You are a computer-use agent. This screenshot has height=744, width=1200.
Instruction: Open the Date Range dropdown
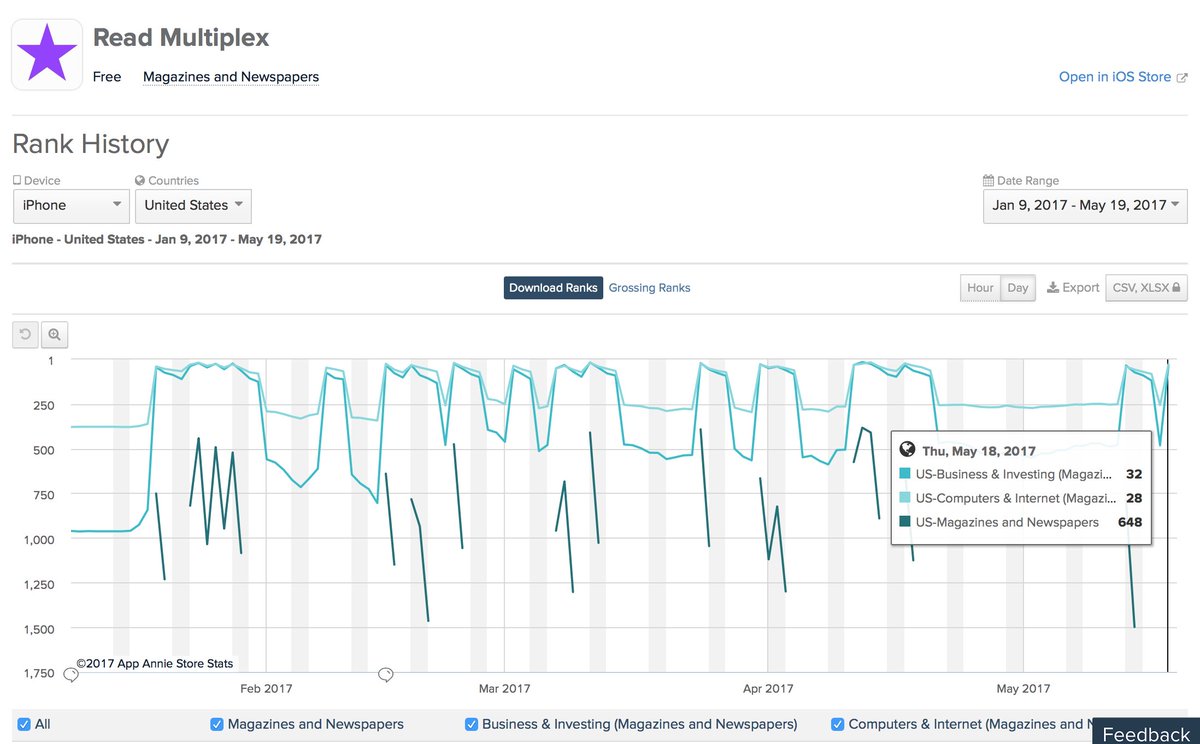pyautogui.click(x=1085, y=205)
